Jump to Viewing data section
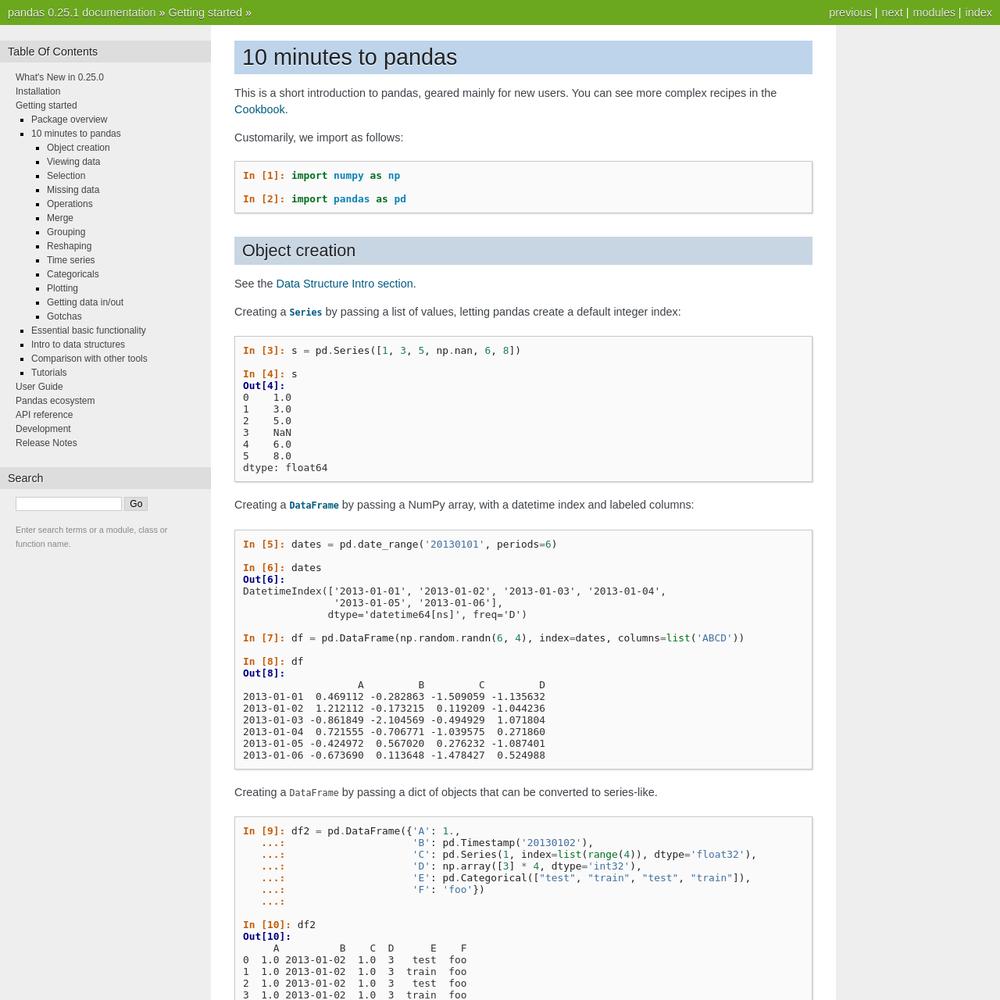 pyautogui.click(x=73, y=161)
